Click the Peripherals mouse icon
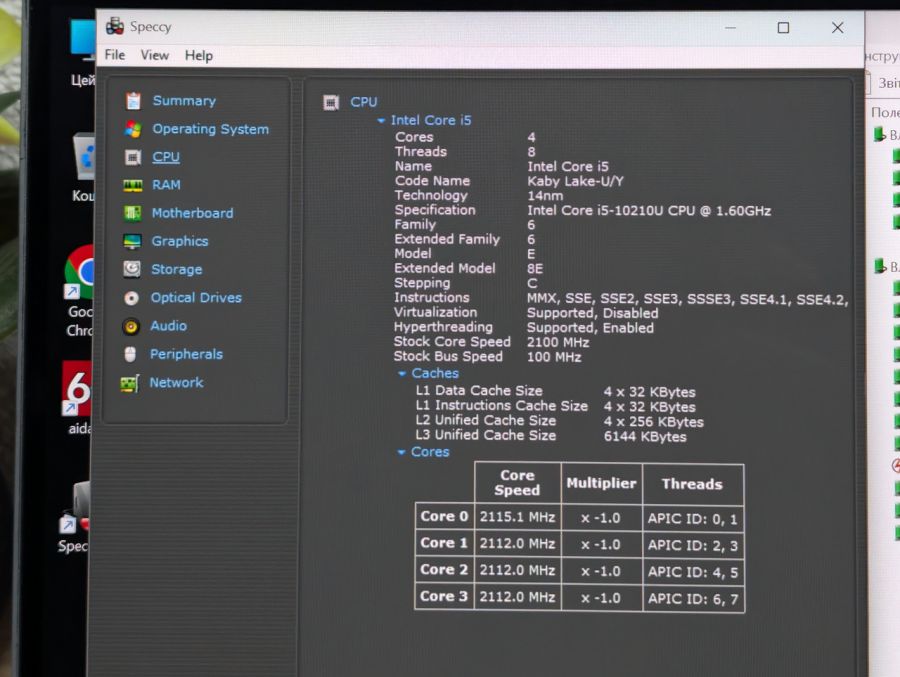The height and width of the screenshot is (677, 900). [x=130, y=354]
